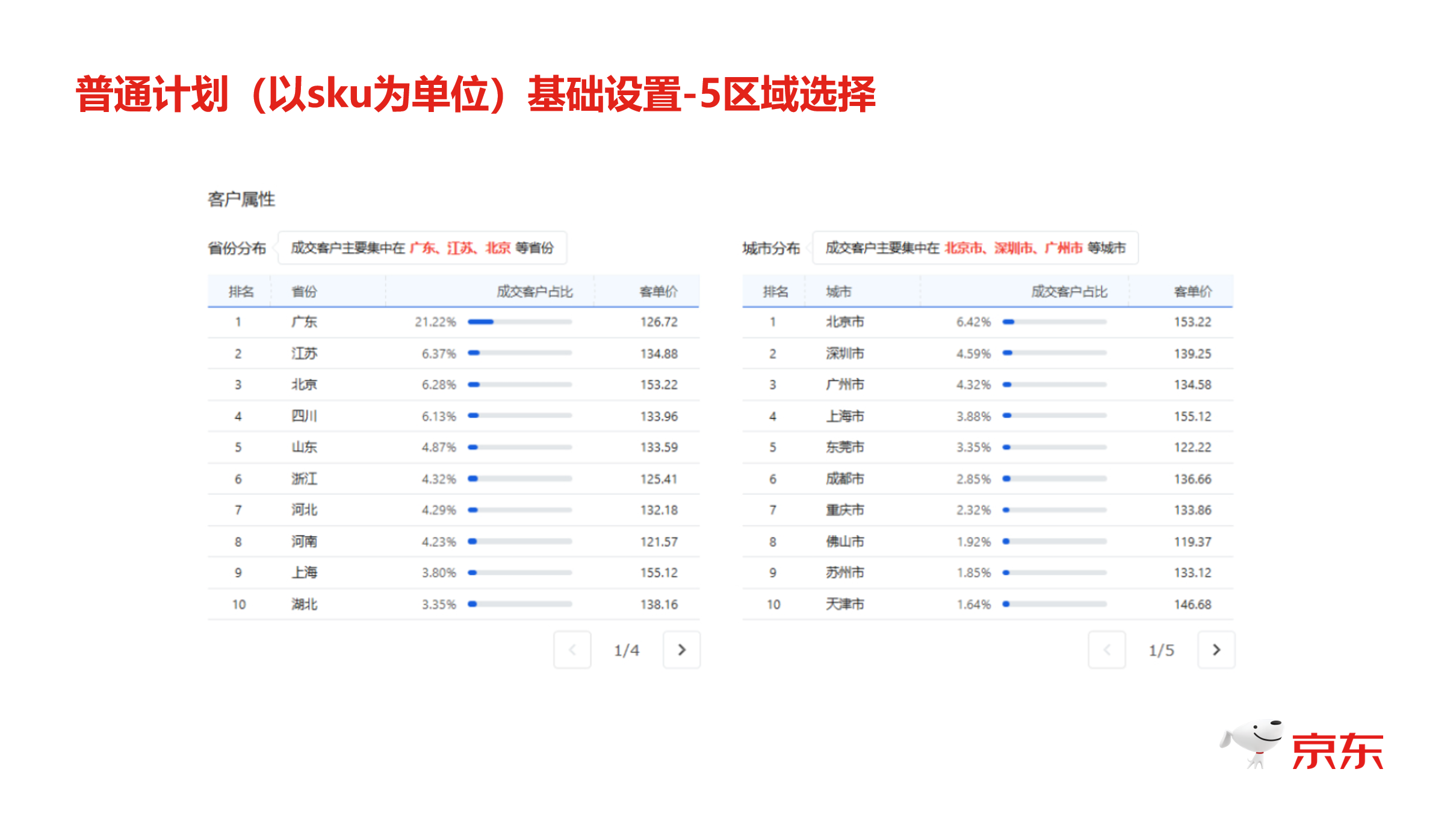The height and width of the screenshot is (819, 1456).
Task: Go to previous page of city table
Action: (x=1107, y=650)
